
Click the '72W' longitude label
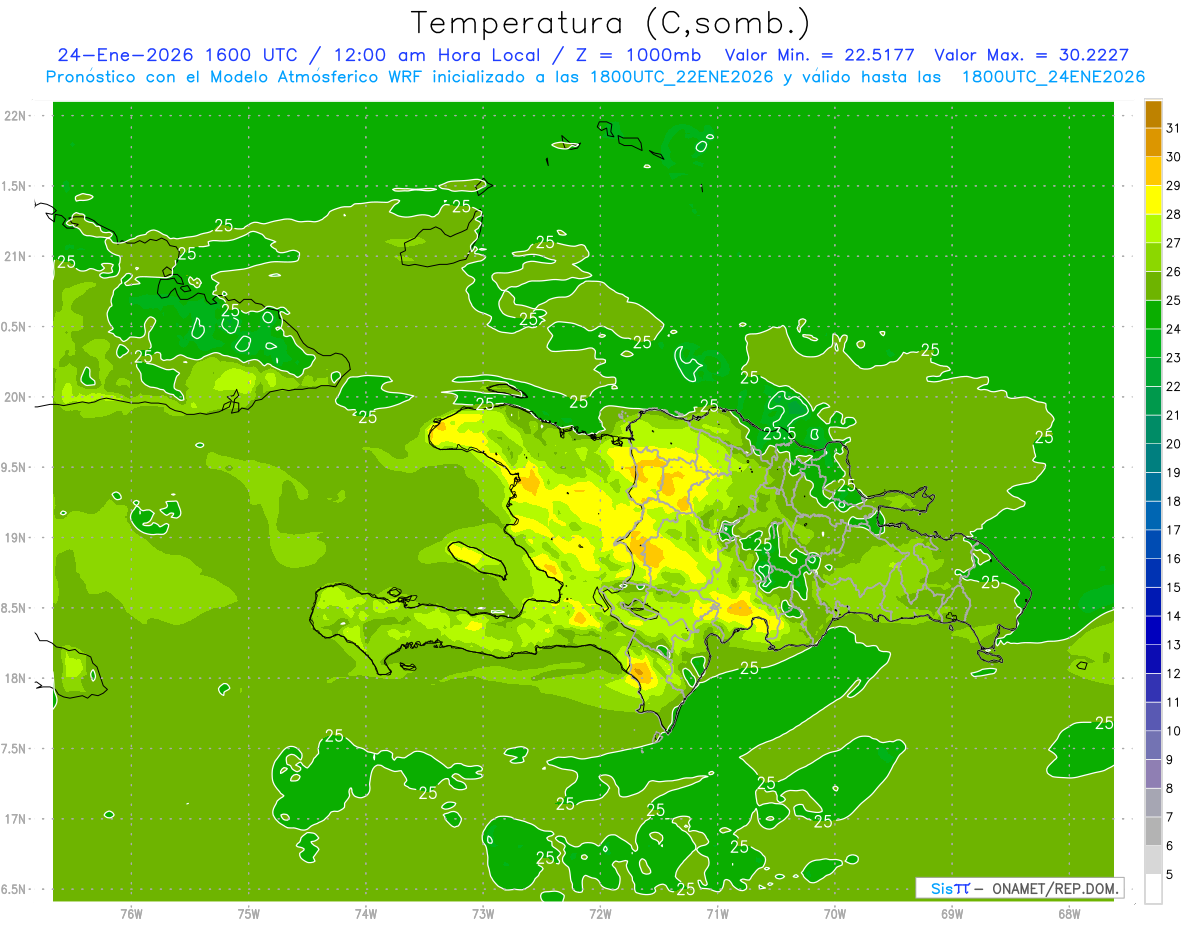pyautogui.click(x=600, y=914)
